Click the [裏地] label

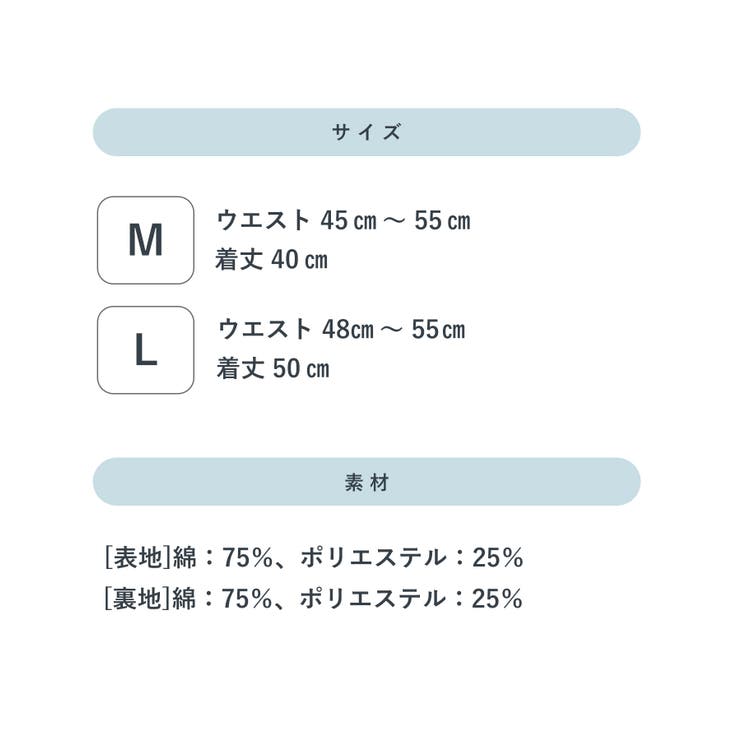(x=137, y=598)
